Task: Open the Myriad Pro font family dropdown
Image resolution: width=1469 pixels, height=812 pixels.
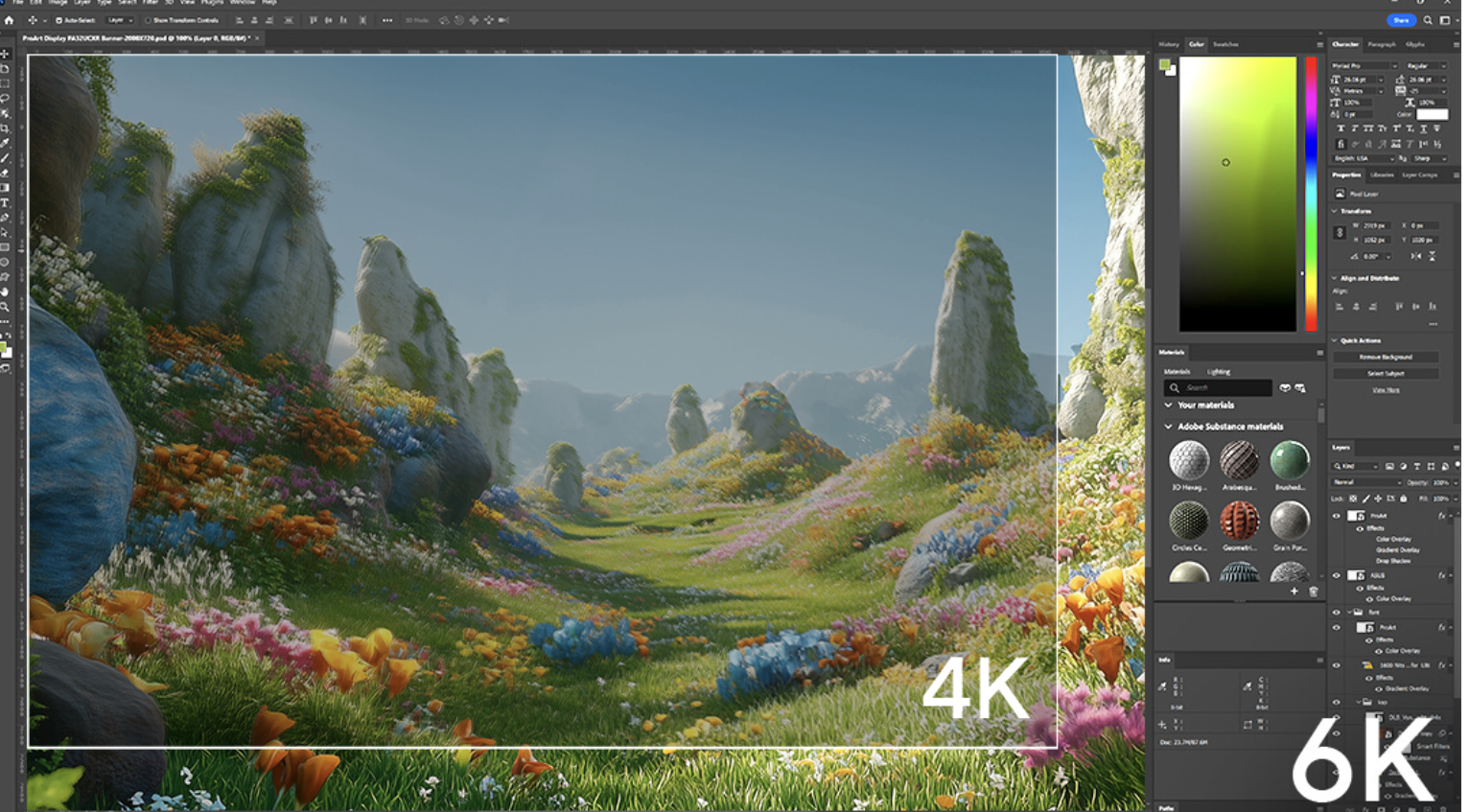Action: tap(1364, 66)
